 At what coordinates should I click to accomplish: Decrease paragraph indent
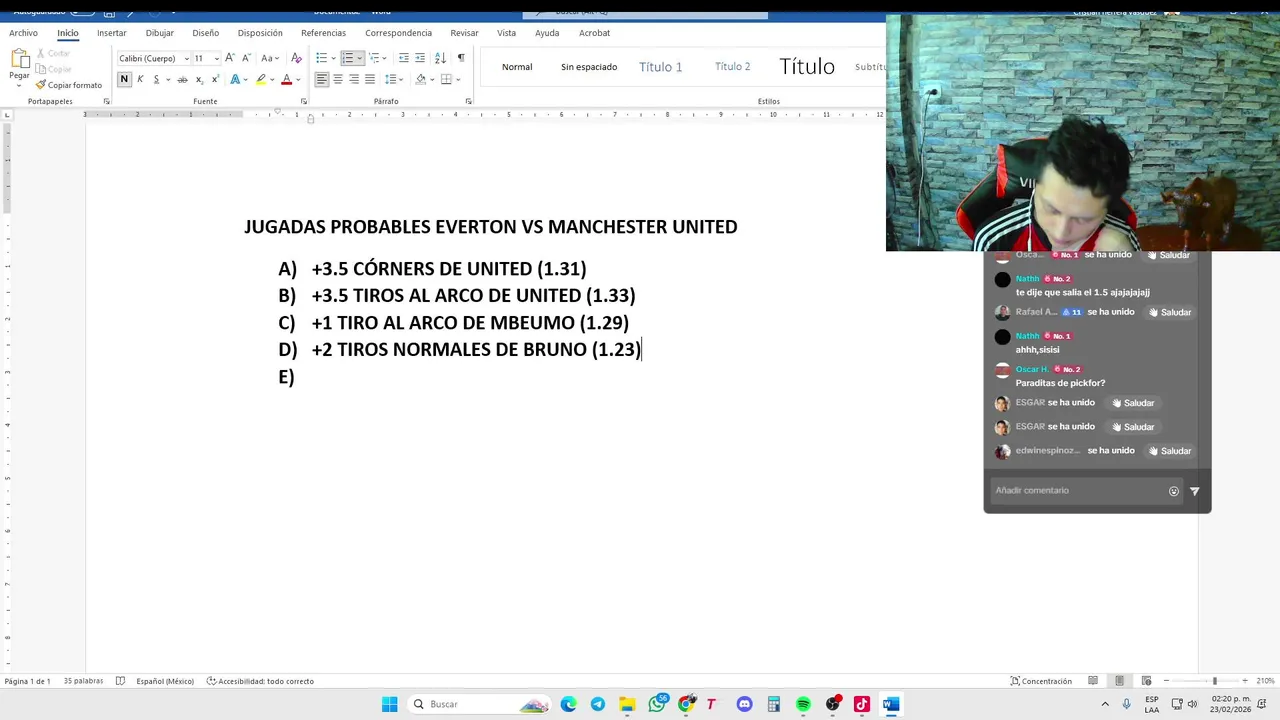tap(403, 58)
